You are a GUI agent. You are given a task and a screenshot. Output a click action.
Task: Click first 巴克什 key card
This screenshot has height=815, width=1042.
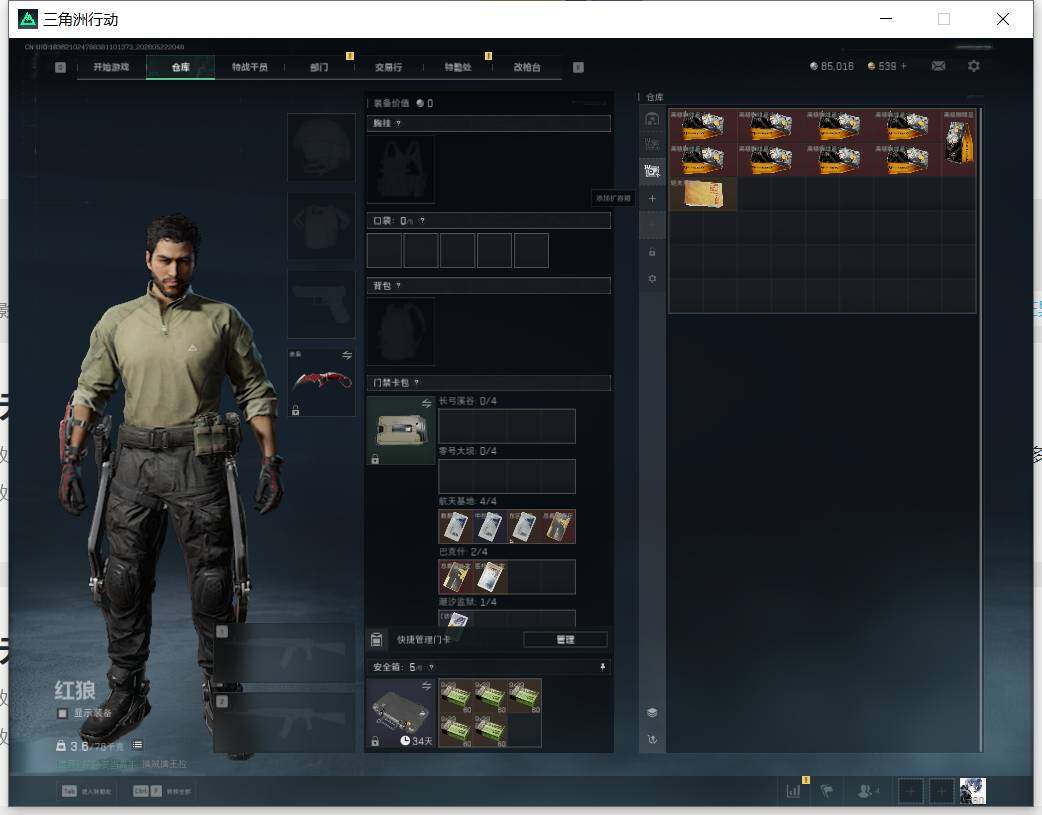(x=455, y=577)
